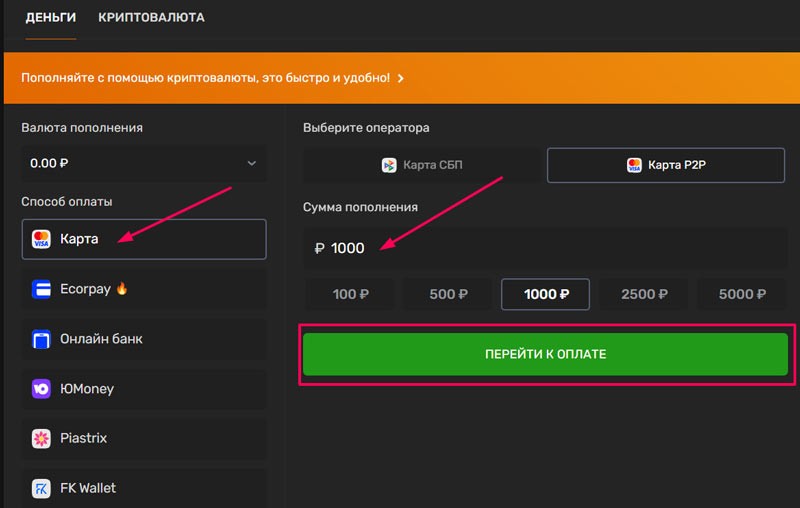Screen dimensions: 800x508
Task: Select the Карта СБП operator
Action: click(x=422, y=165)
